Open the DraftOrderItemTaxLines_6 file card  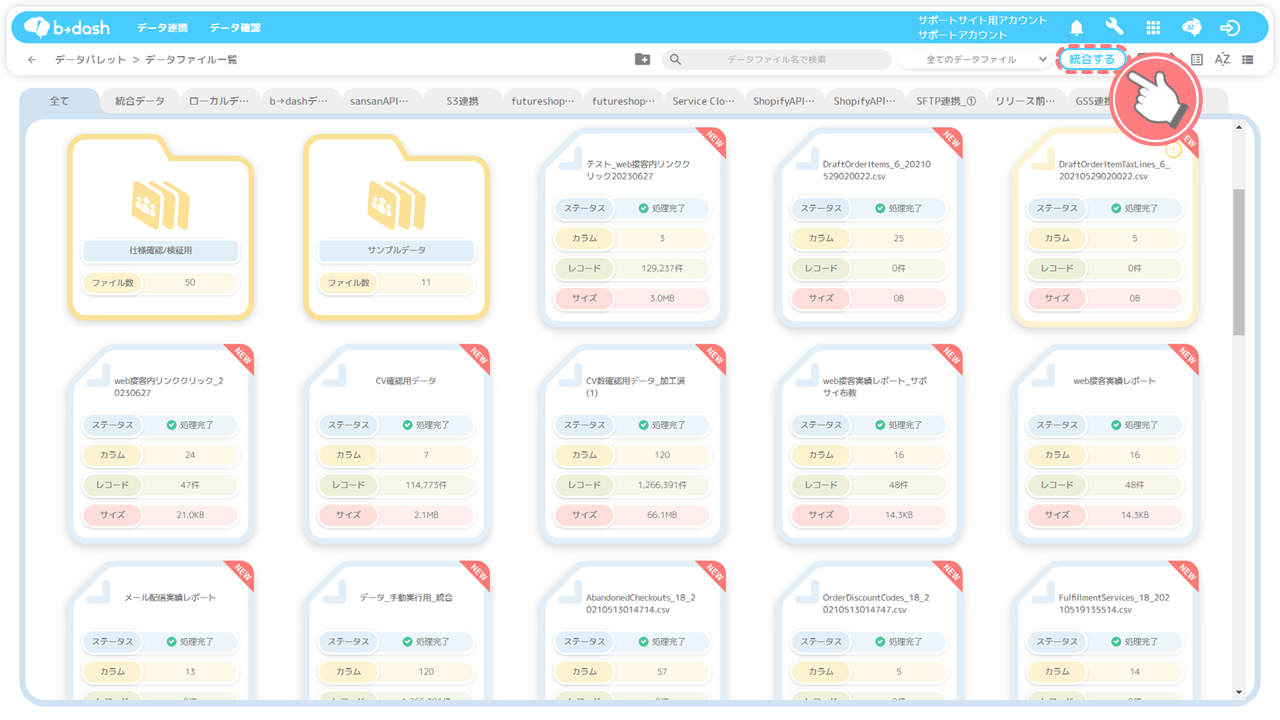[1106, 227]
